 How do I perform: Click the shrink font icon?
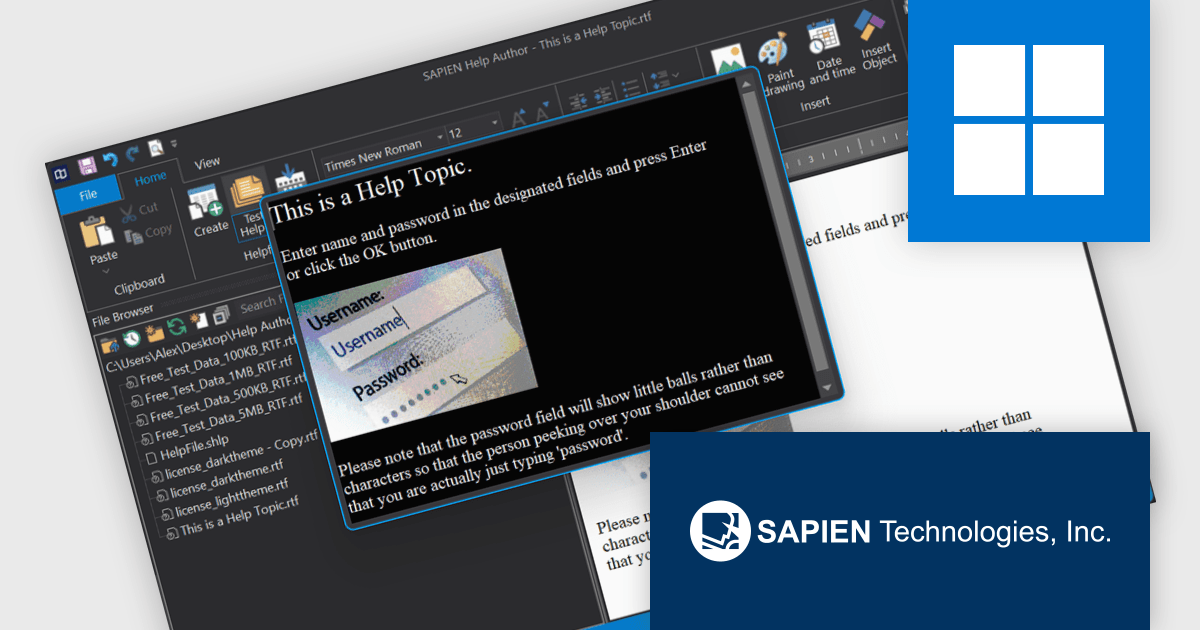(541, 113)
